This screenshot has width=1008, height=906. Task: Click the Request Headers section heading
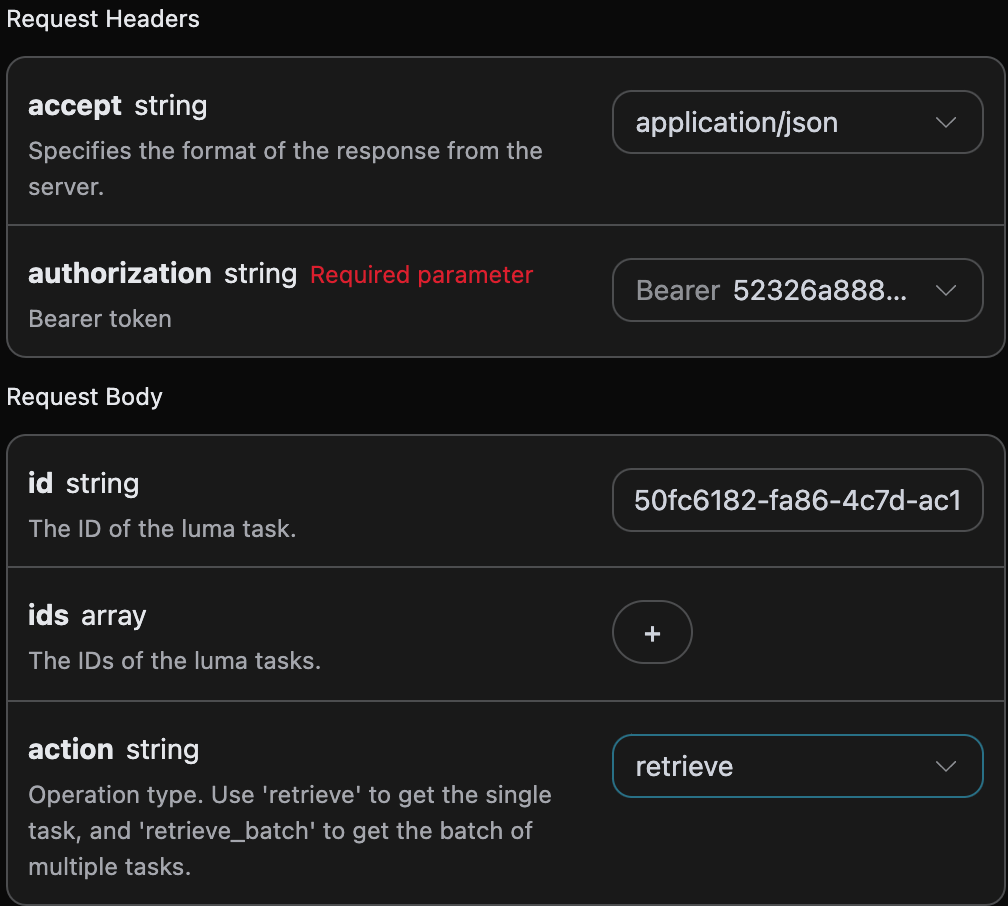[x=103, y=19]
